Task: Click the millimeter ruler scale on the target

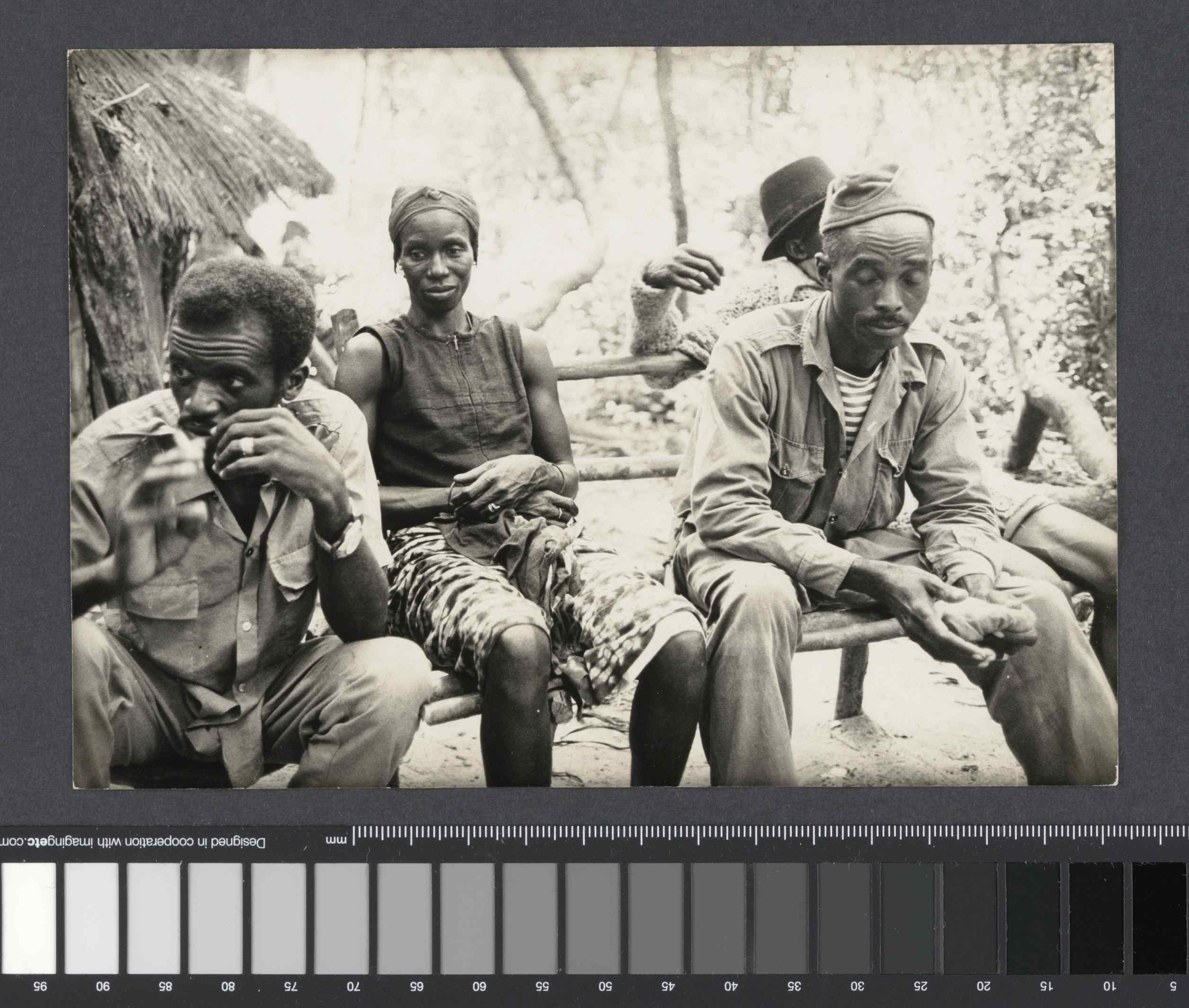Action: tap(771, 836)
